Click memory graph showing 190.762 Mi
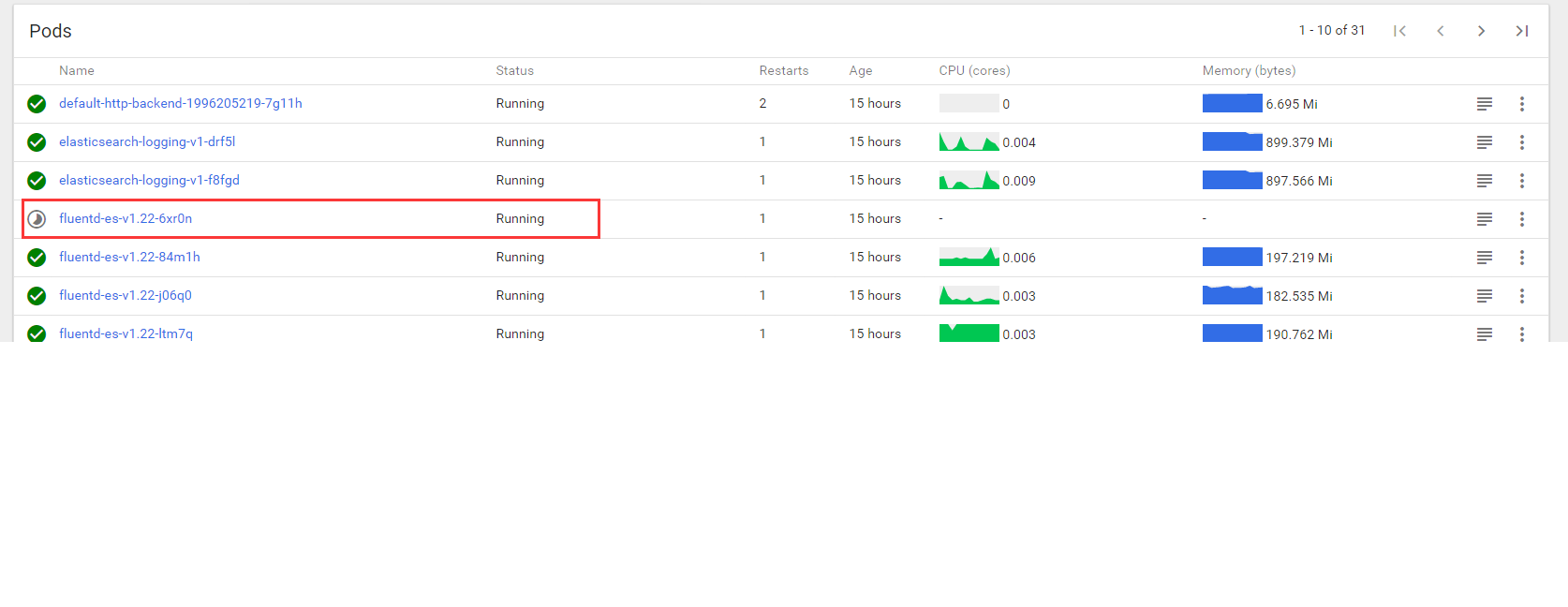 [x=1233, y=333]
